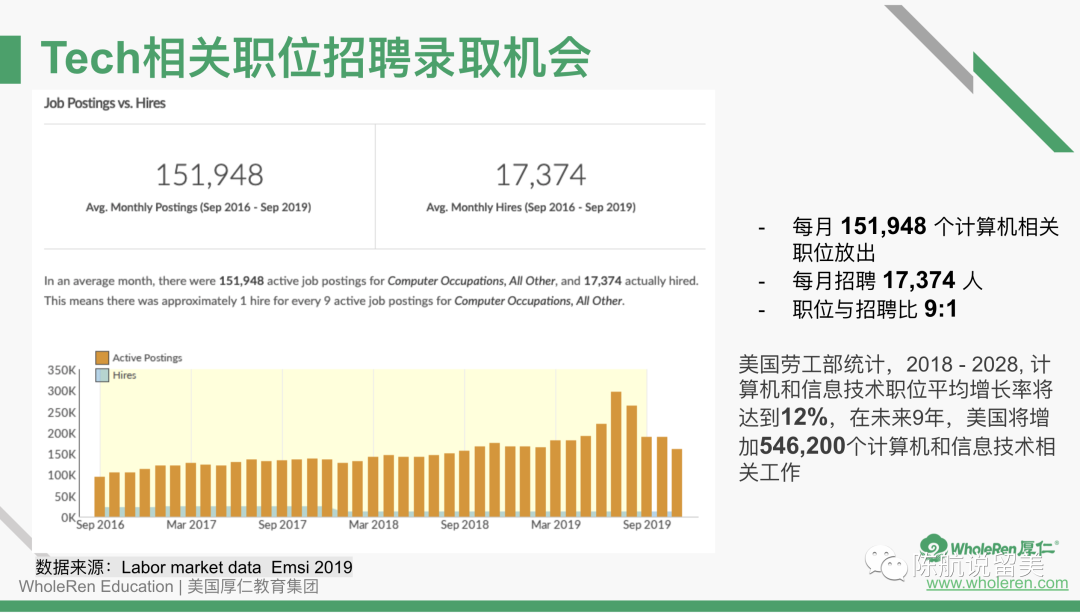Click the Sep 2019 x-axis label
This screenshot has width=1080, height=613.
coord(646,525)
